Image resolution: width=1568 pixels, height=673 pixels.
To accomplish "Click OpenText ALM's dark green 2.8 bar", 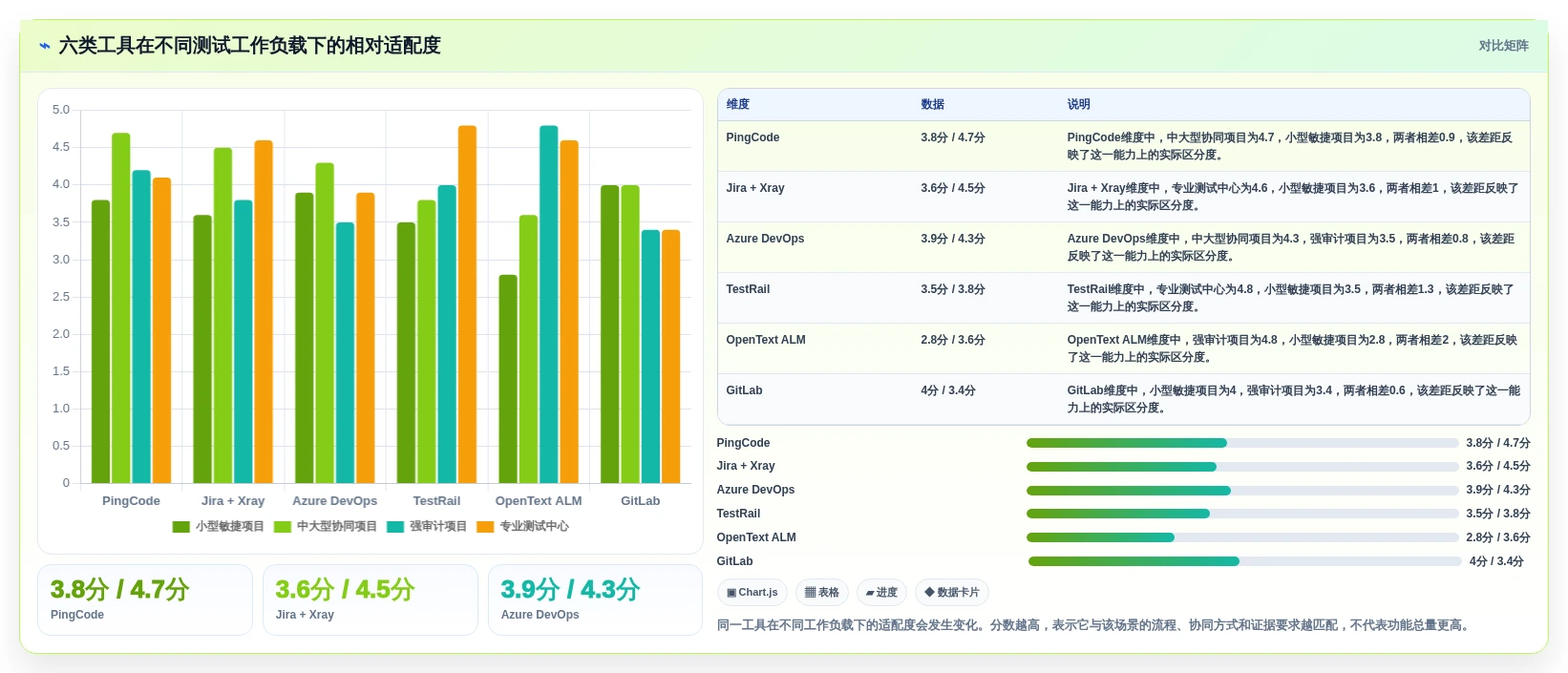I will [x=508, y=379].
